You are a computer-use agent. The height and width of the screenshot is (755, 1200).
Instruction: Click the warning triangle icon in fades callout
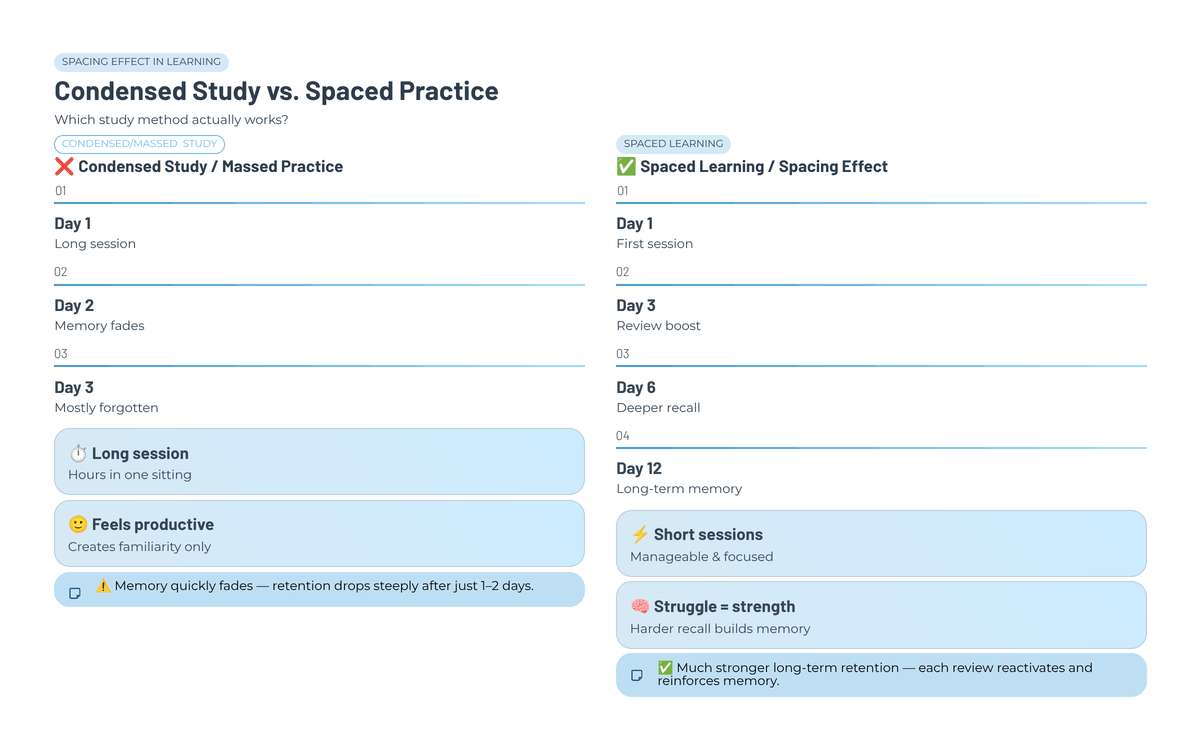103,586
